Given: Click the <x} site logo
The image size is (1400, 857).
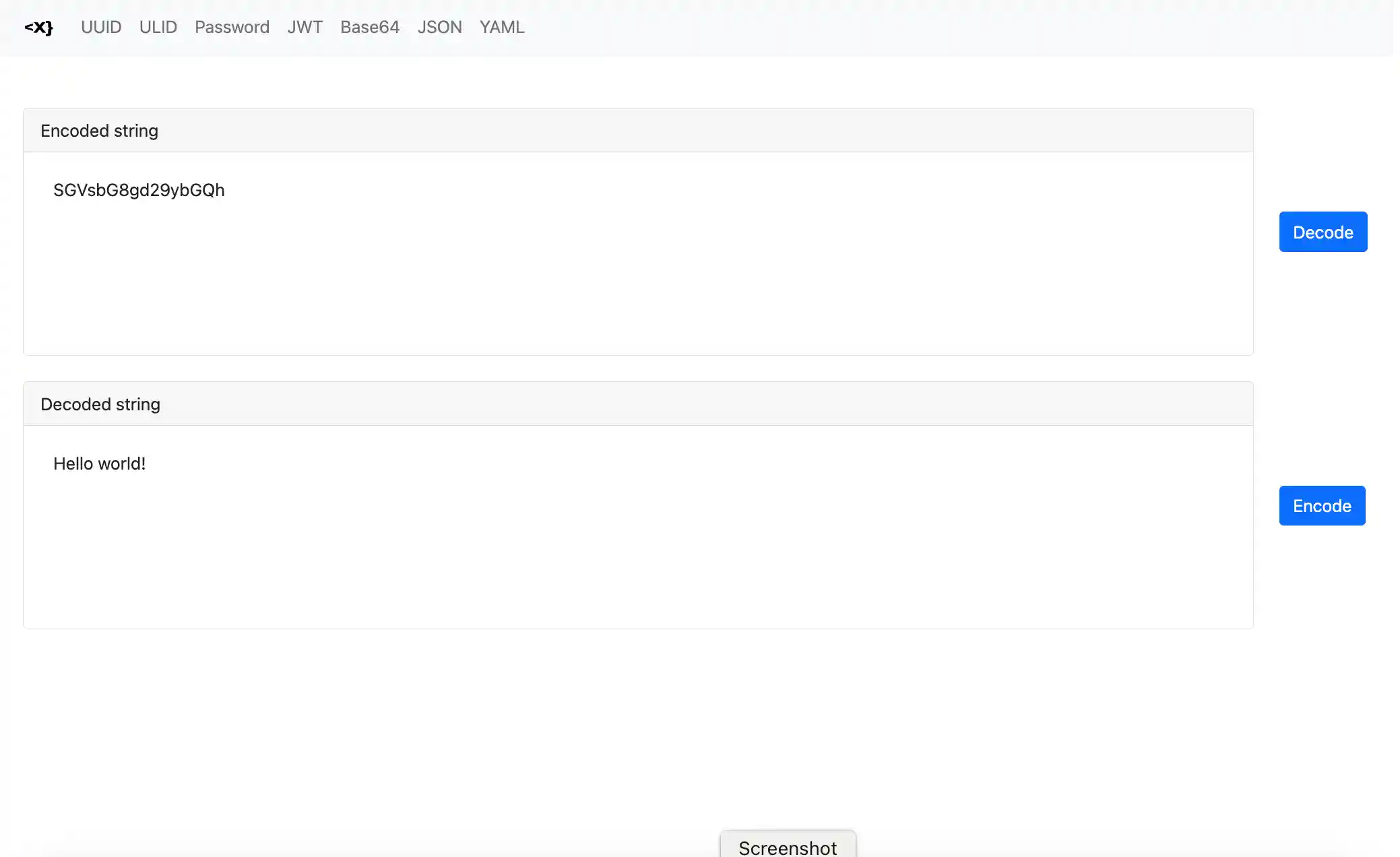Looking at the screenshot, I should tap(38, 28).
